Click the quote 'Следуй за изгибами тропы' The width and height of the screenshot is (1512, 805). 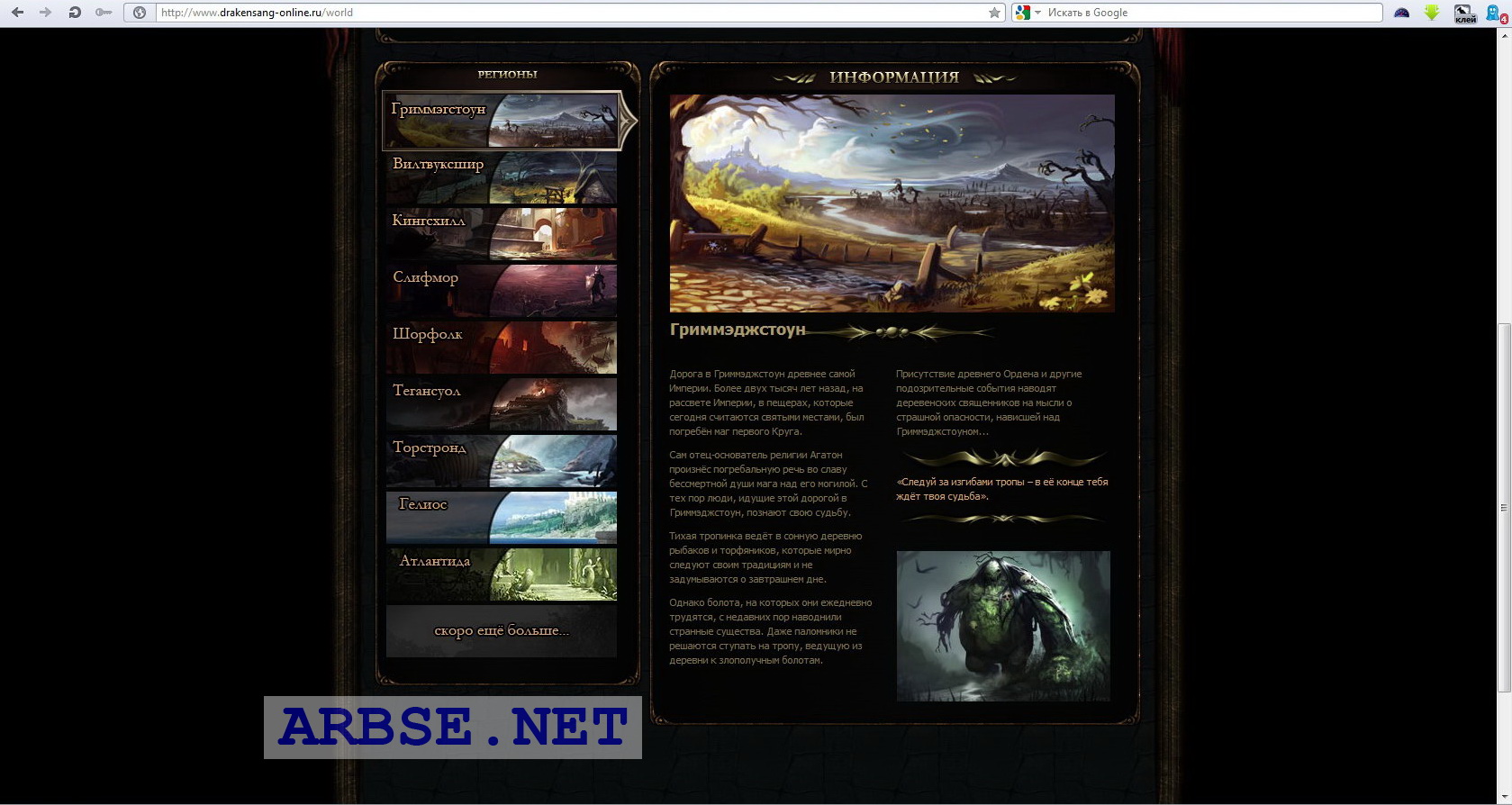click(1001, 489)
